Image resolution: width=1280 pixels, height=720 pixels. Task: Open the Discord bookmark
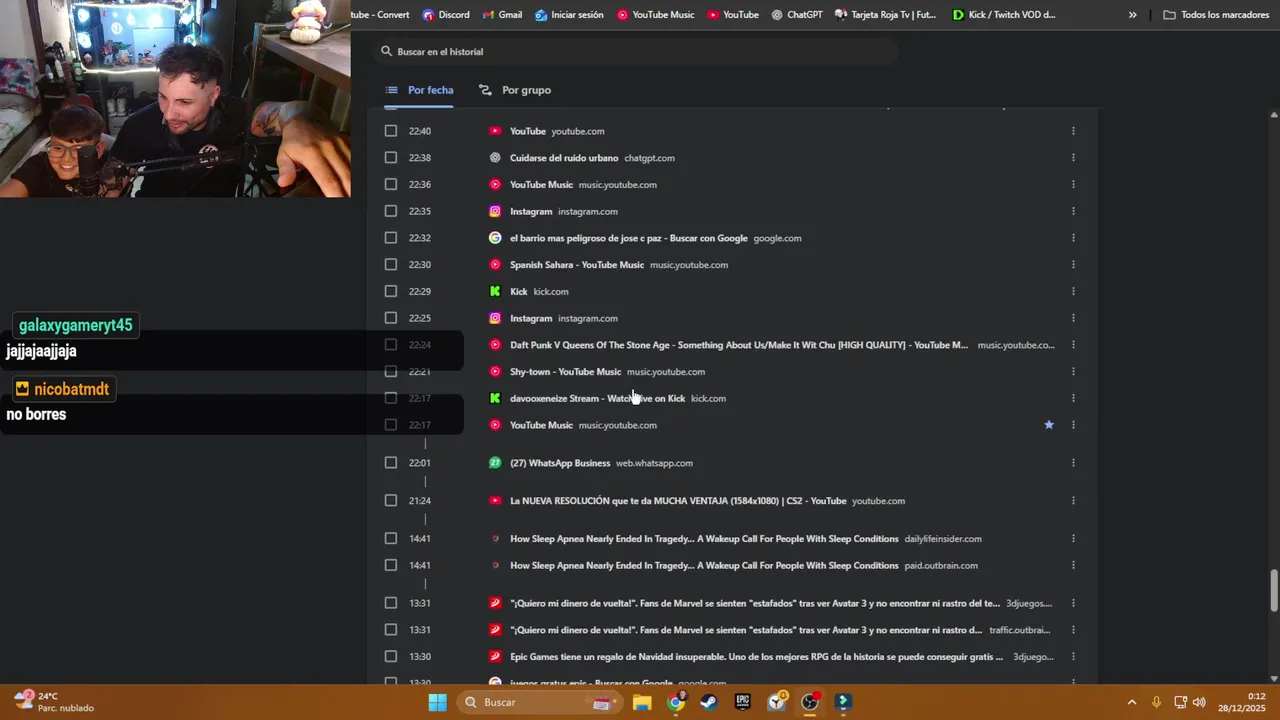(446, 15)
